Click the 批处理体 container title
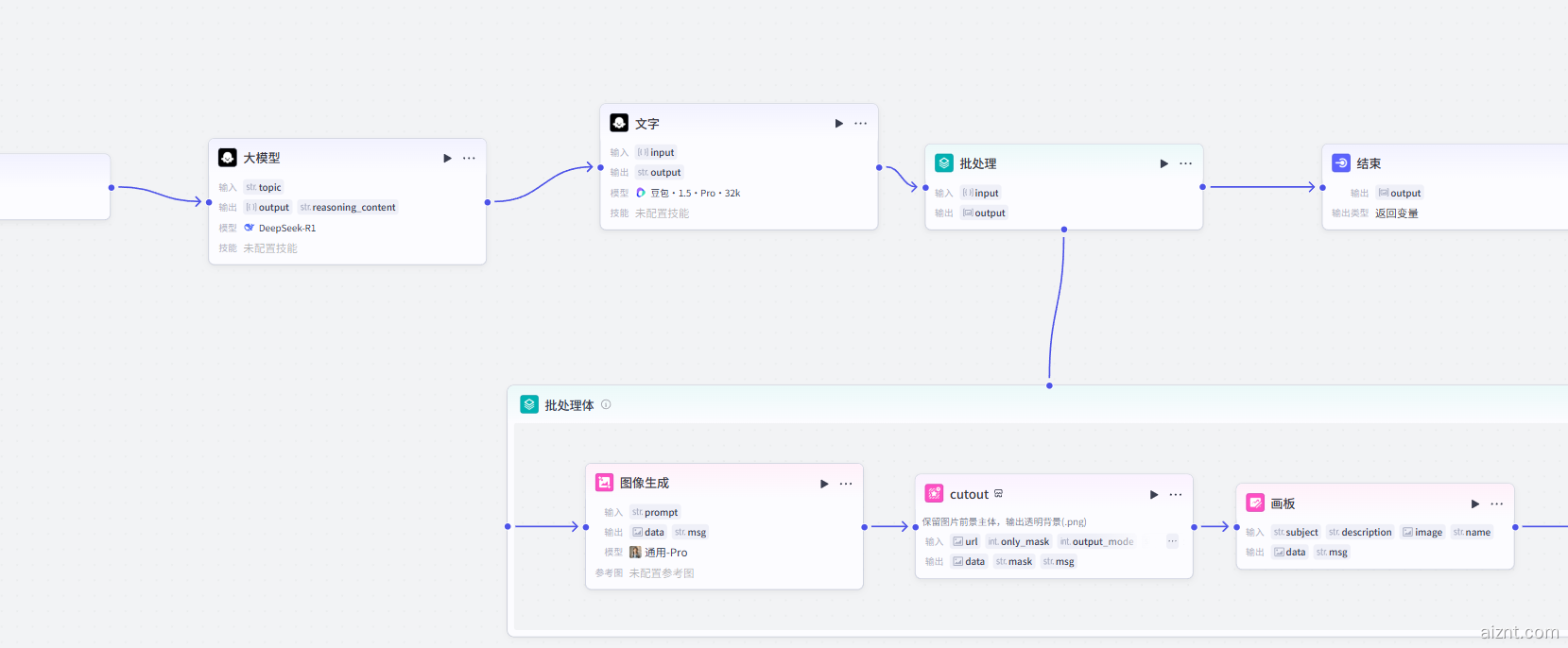 [x=569, y=405]
